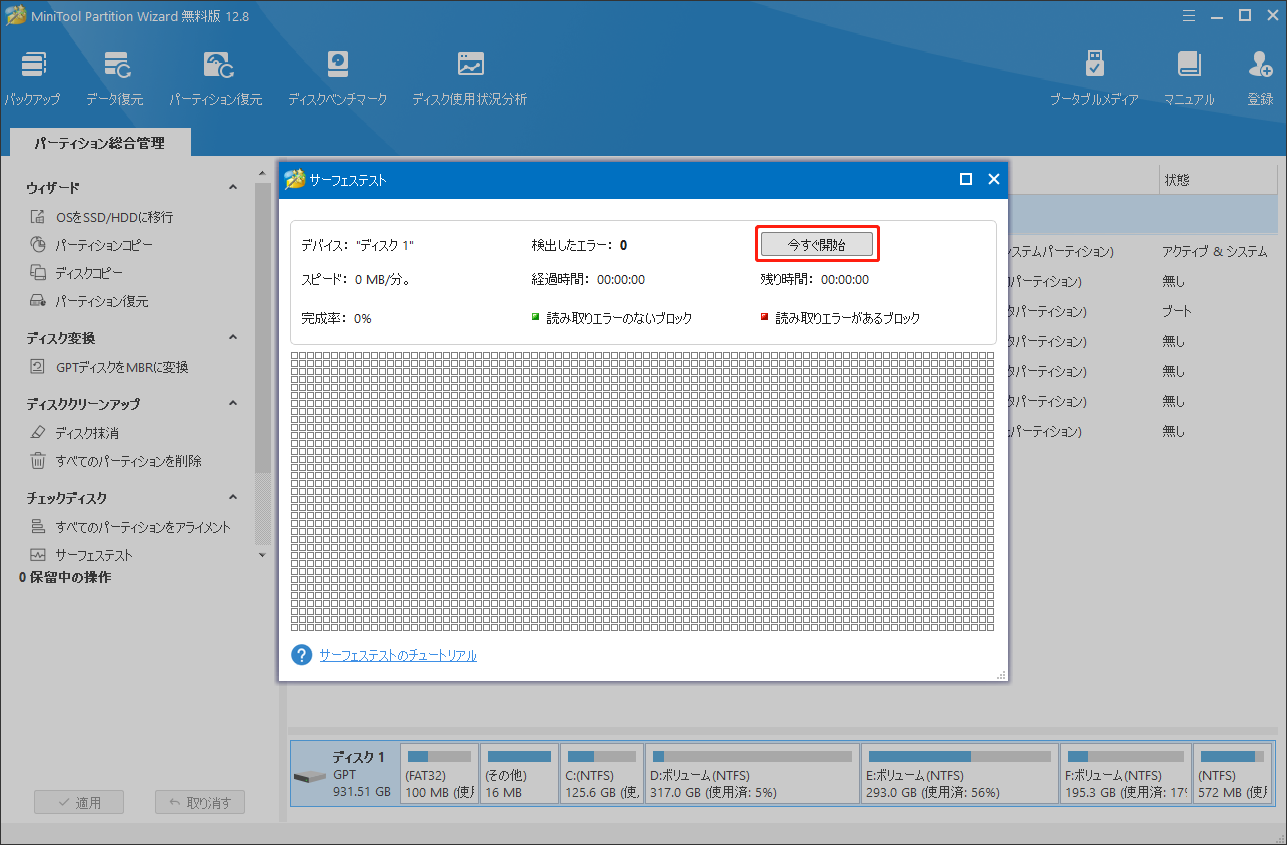
Task: Click the 経過時間: 00:00:00 text
Action: (588, 280)
